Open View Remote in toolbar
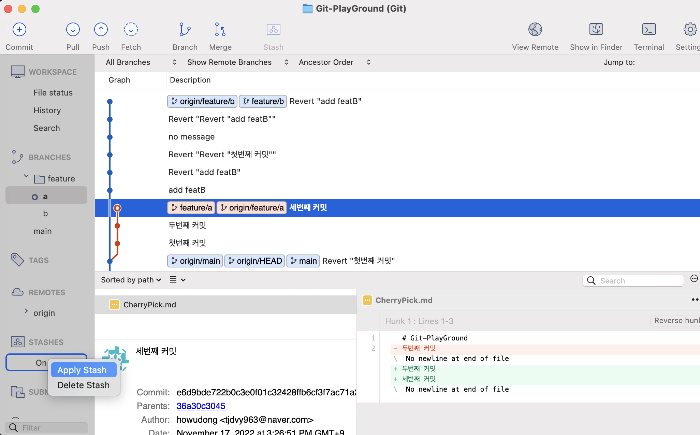 (535, 29)
